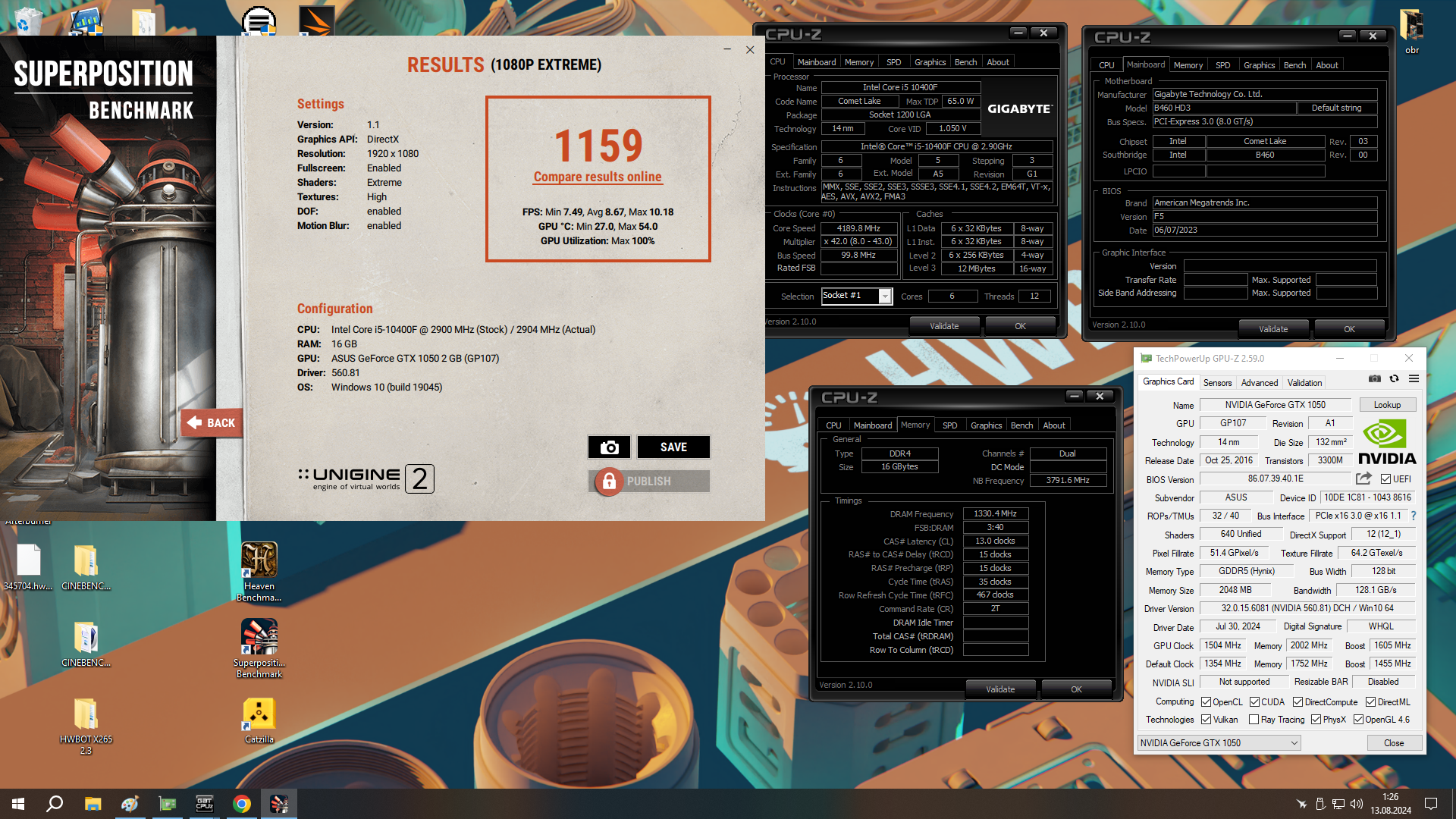This screenshot has width=1456, height=819.
Task: Click the benchmark score 1159
Action: [598, 145]
